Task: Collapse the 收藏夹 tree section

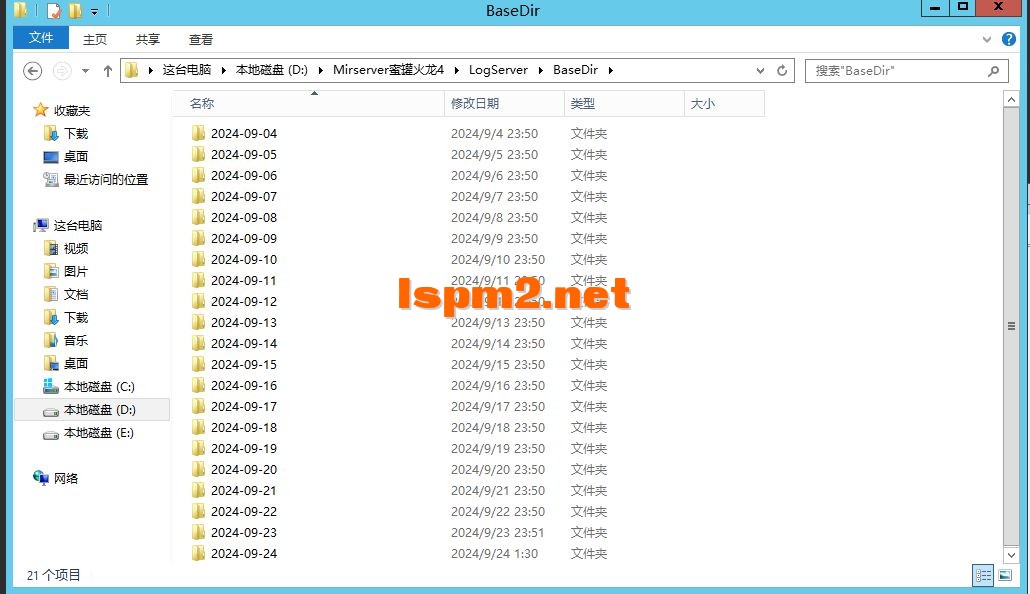Action: 30,110
